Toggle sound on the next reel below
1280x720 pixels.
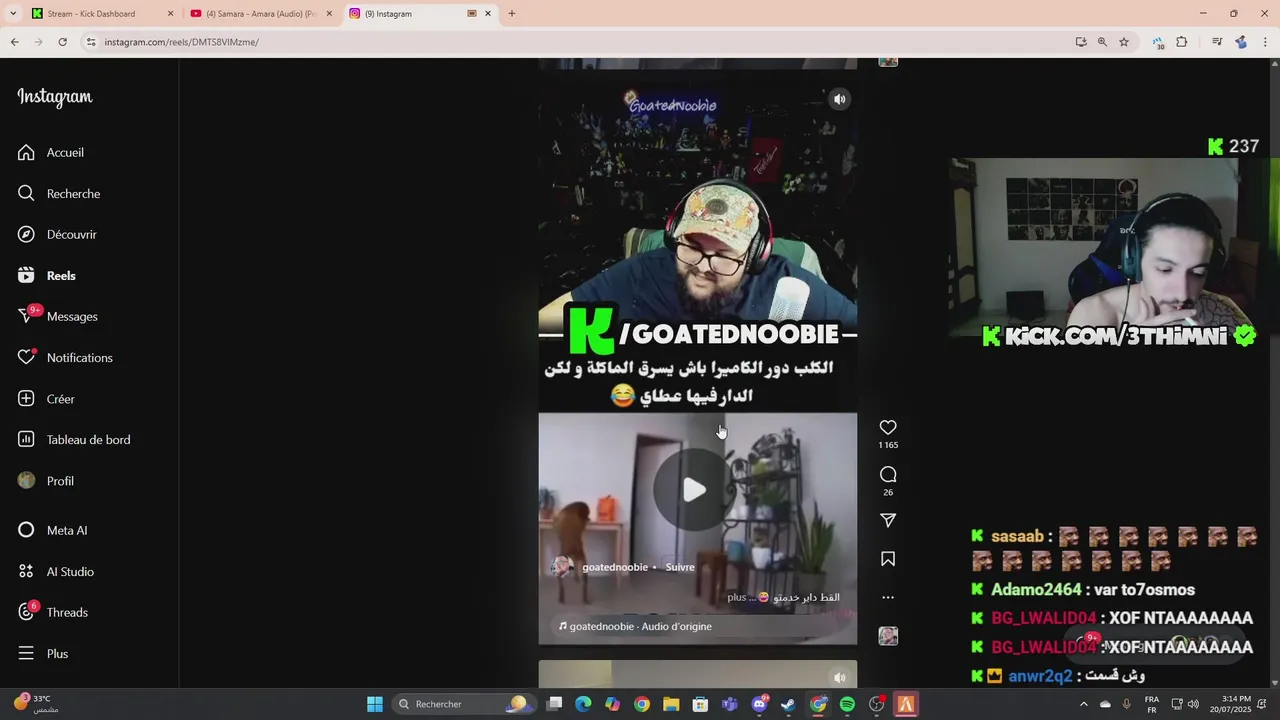tap(840, 677)
